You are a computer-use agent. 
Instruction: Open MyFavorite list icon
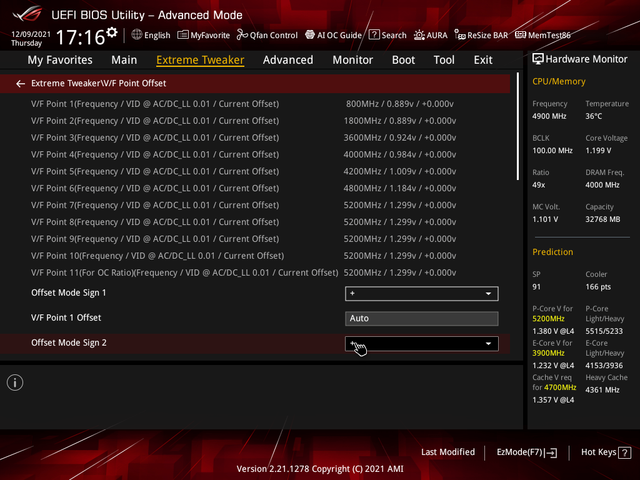tap(182, 35)
